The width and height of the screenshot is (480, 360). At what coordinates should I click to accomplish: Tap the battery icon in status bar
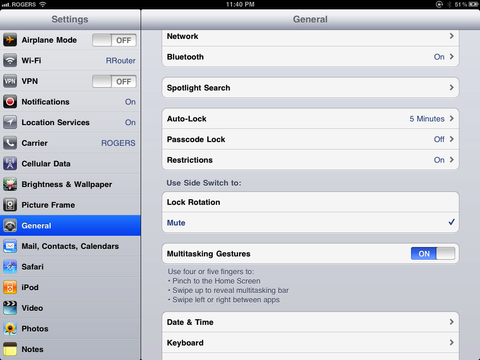[x=473, y=4]
